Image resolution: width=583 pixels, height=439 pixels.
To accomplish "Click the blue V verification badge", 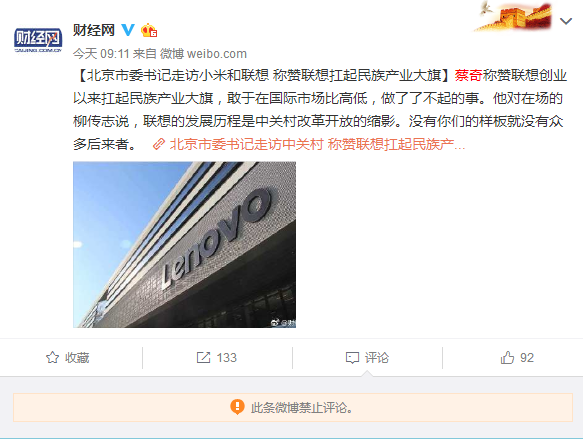I will 128,30.
